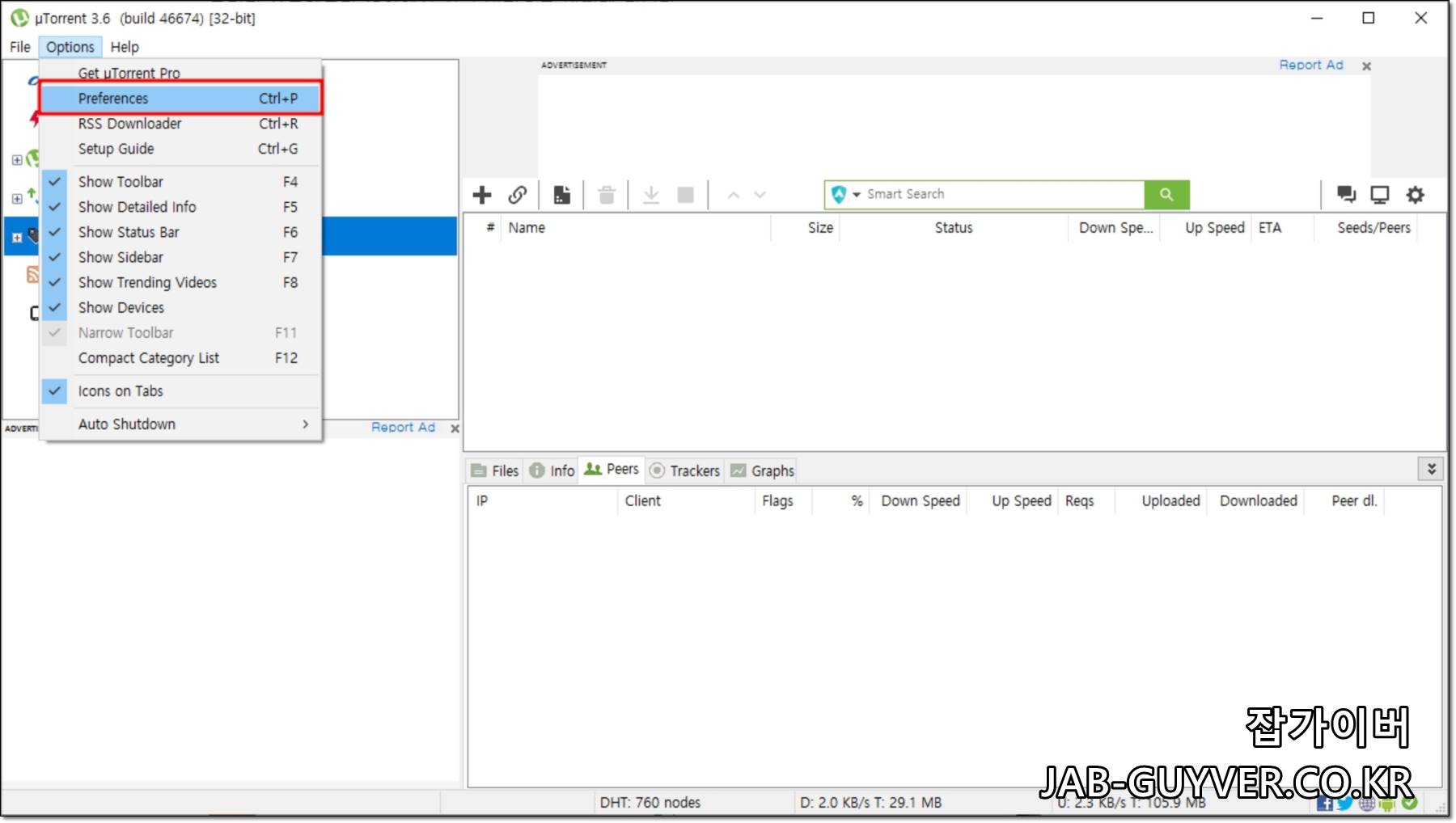1456x823 pixels.
Task: Click the Twitter bird icon in status bar
Action: pyautogui.click(x=1345, y=803)
